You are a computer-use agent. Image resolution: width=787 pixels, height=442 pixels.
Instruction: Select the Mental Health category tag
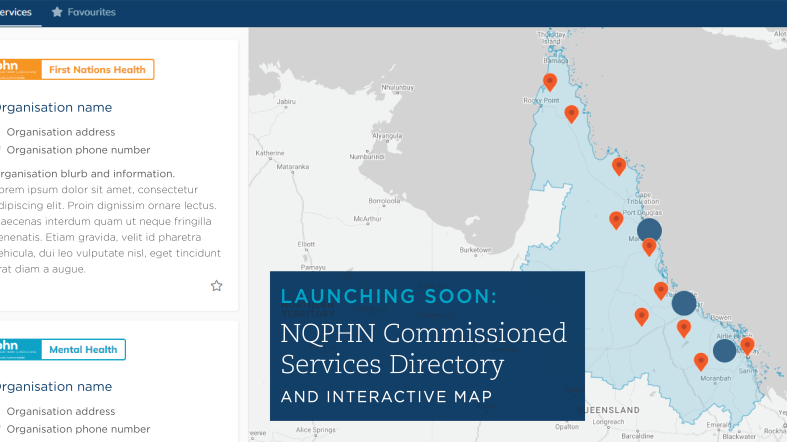(x=83, y=350)
